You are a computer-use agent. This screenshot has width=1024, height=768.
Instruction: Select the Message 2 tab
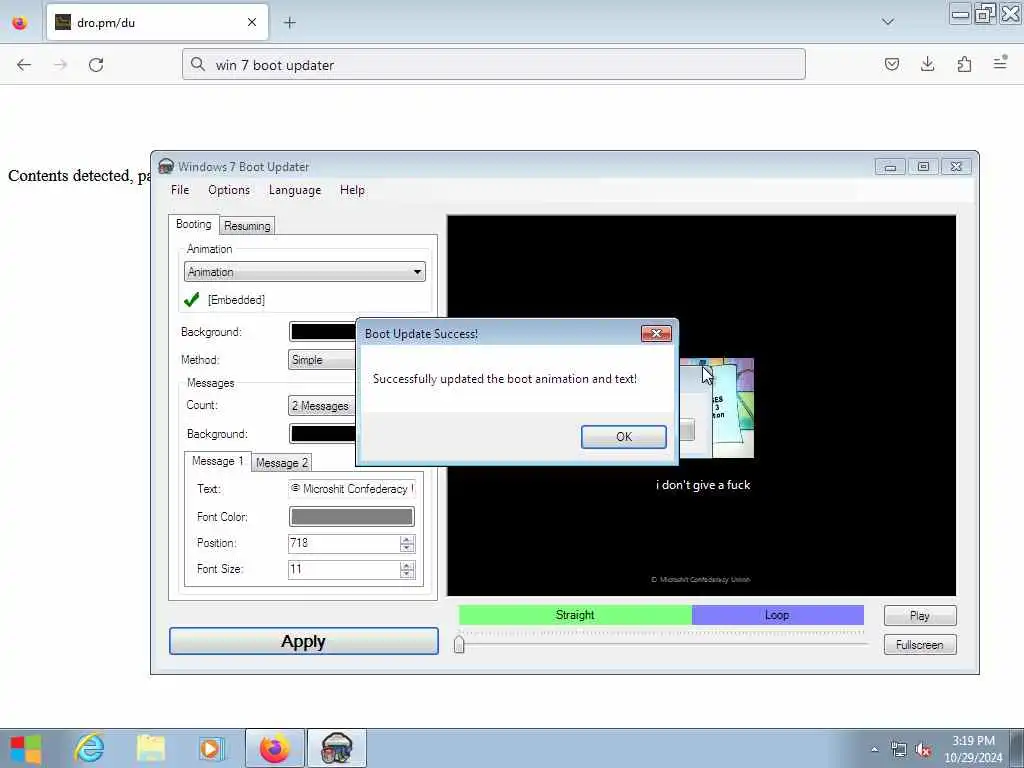point(281,463)
